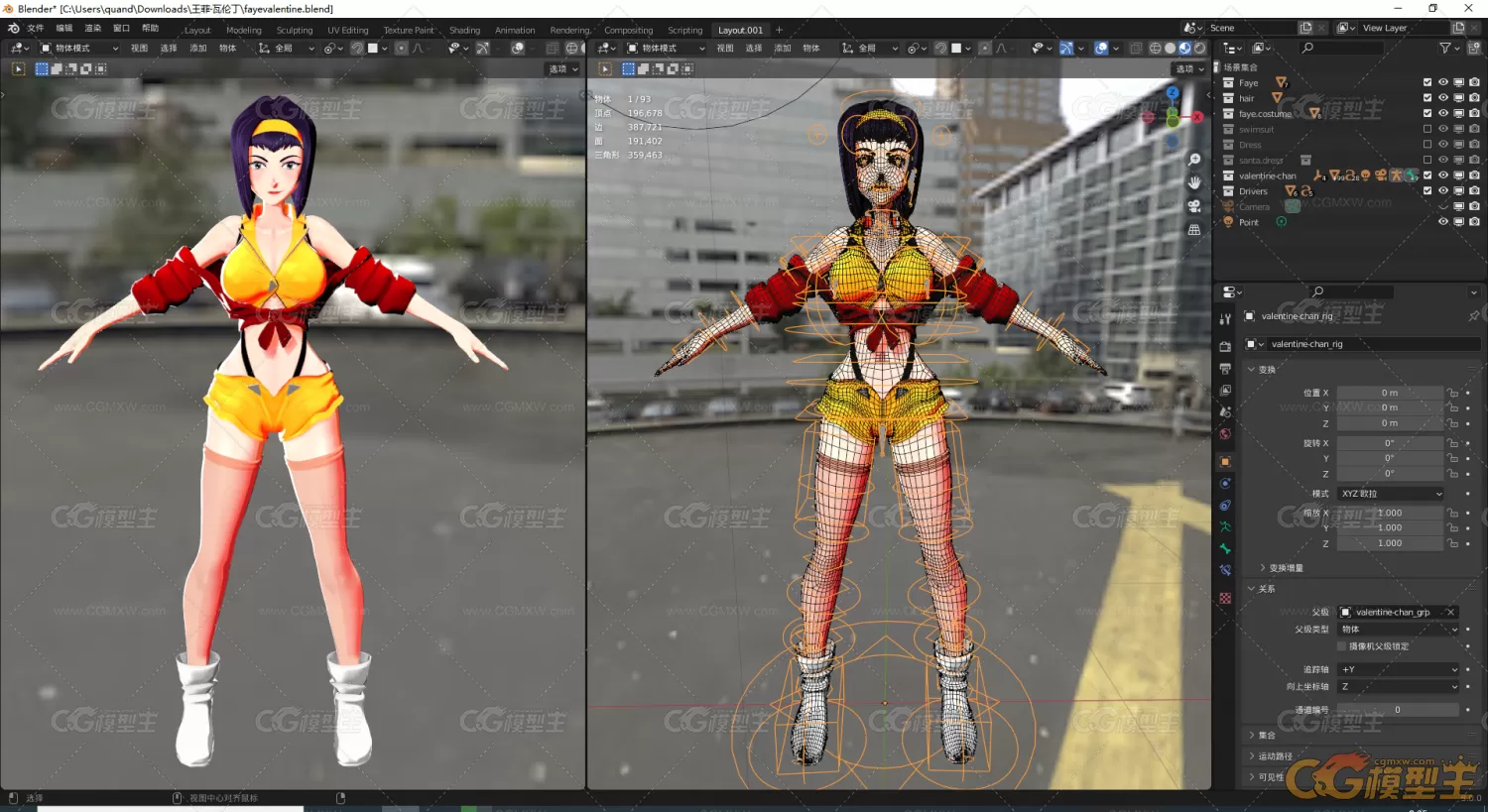
Task: Switch to the Modeling workspace tab
Action: coord(244,30)
